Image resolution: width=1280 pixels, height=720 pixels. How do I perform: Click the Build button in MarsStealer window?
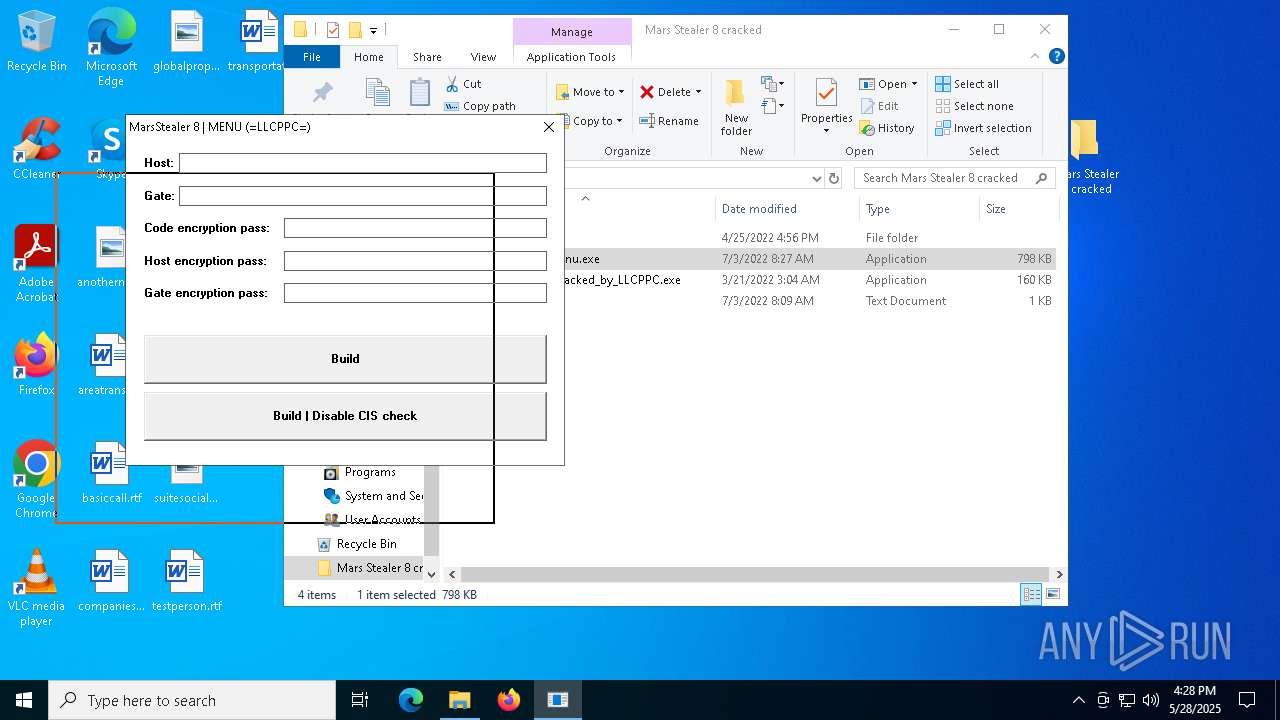point(345,358)
